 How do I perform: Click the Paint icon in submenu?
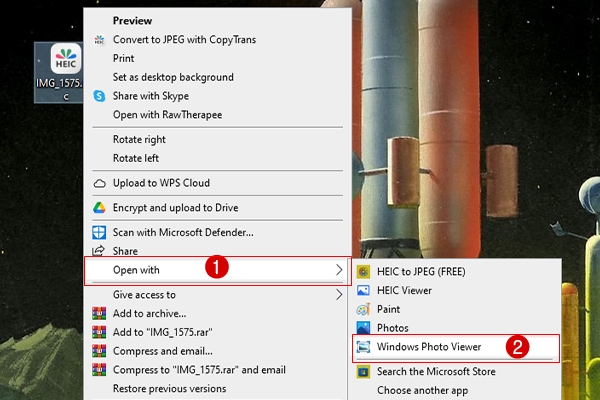tap(364, 309)
